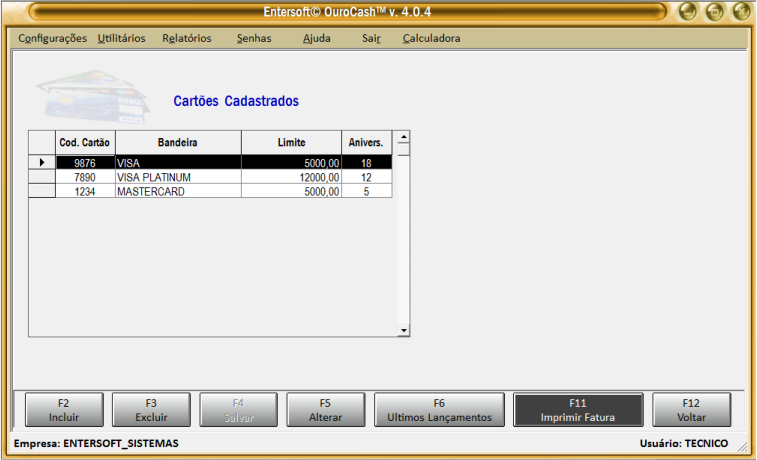Image resolution: width=757 pixels, height=460 pixels.
Task: Go back with F12 Voltar button
Action: click(691, 410)
